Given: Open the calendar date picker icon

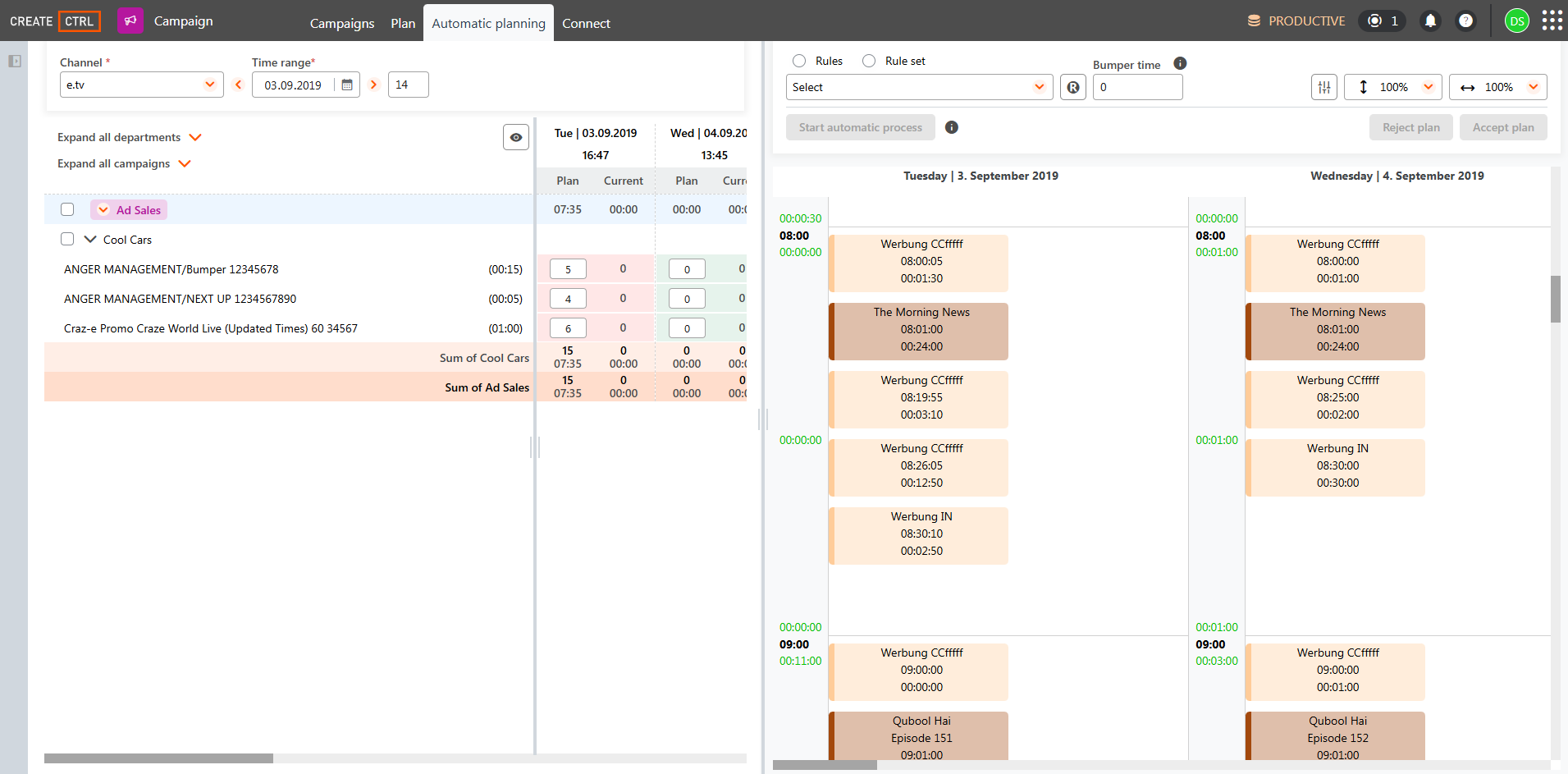Looking at the screenshot, I should click(347, 85).
